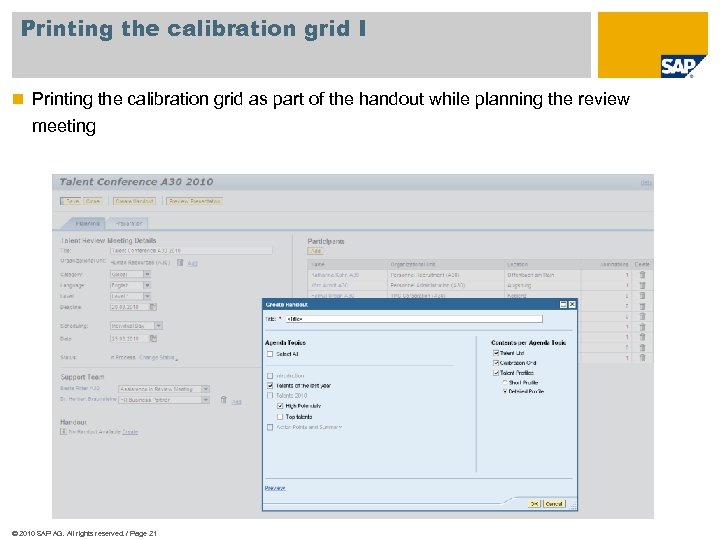Toggle the Introduction agenda topic checkbox
Image resolution: width=720 pixels, height=540 pixels.
point(270,376)
